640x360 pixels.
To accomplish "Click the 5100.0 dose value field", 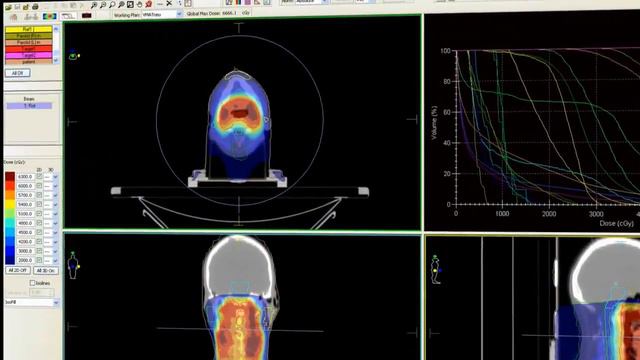I will [25, 214].
